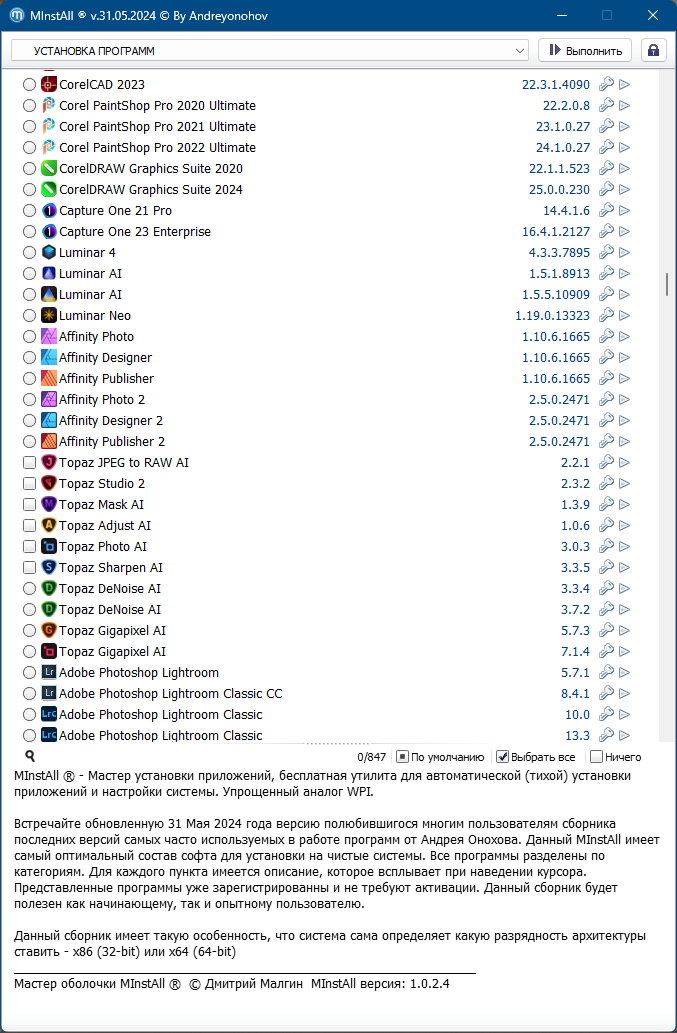Select the Topaz Gigapixel AI 5.7.3 radio button
This screenshot has height=1033, width=677.
pos(29,630)
